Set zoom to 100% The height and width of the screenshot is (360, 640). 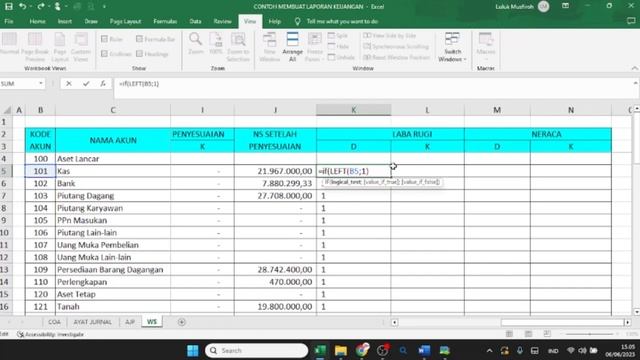click(x=216, y=44)
